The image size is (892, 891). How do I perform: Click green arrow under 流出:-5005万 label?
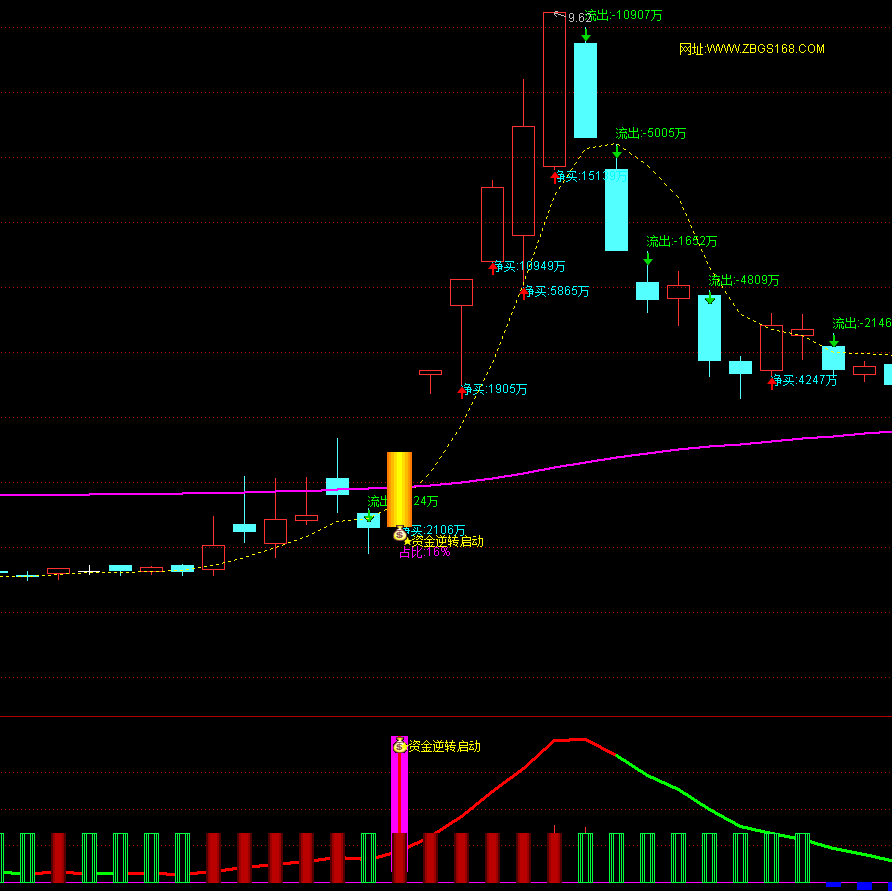tap(617, 152)
